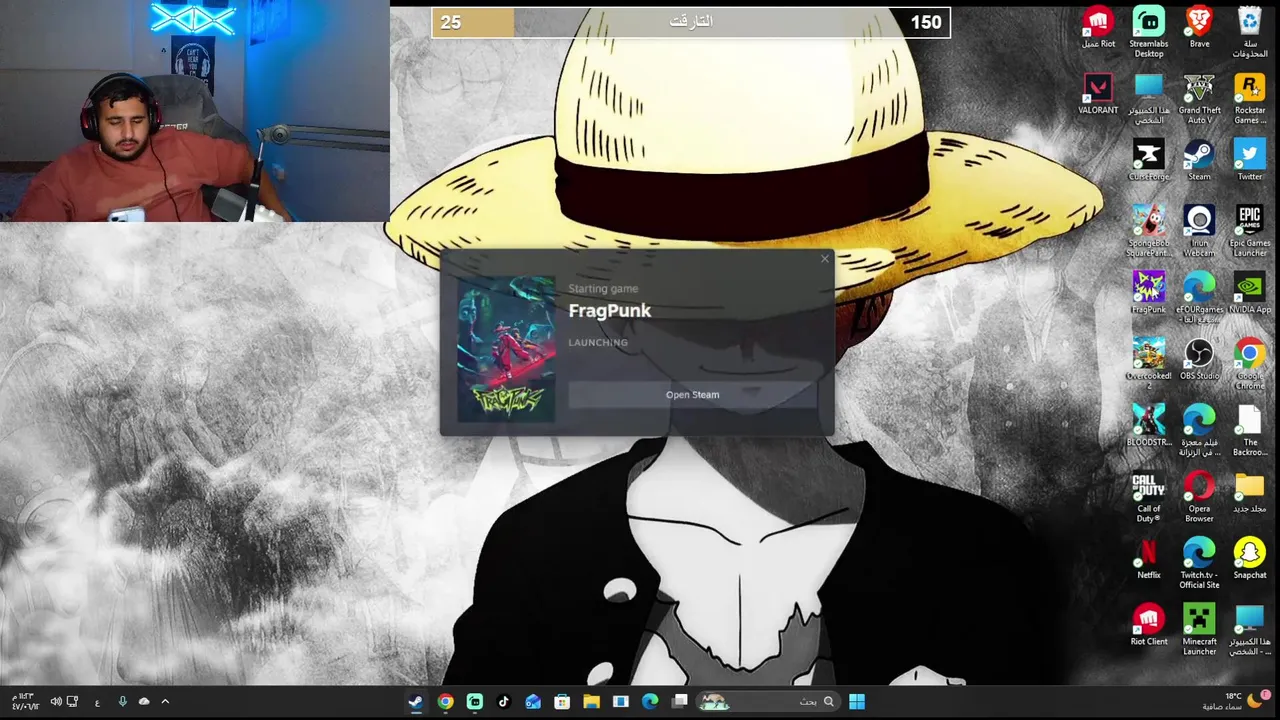Open File Explorer from the taskbar
This screenshot has width=1280, height=720.
[x=591, y=701]
